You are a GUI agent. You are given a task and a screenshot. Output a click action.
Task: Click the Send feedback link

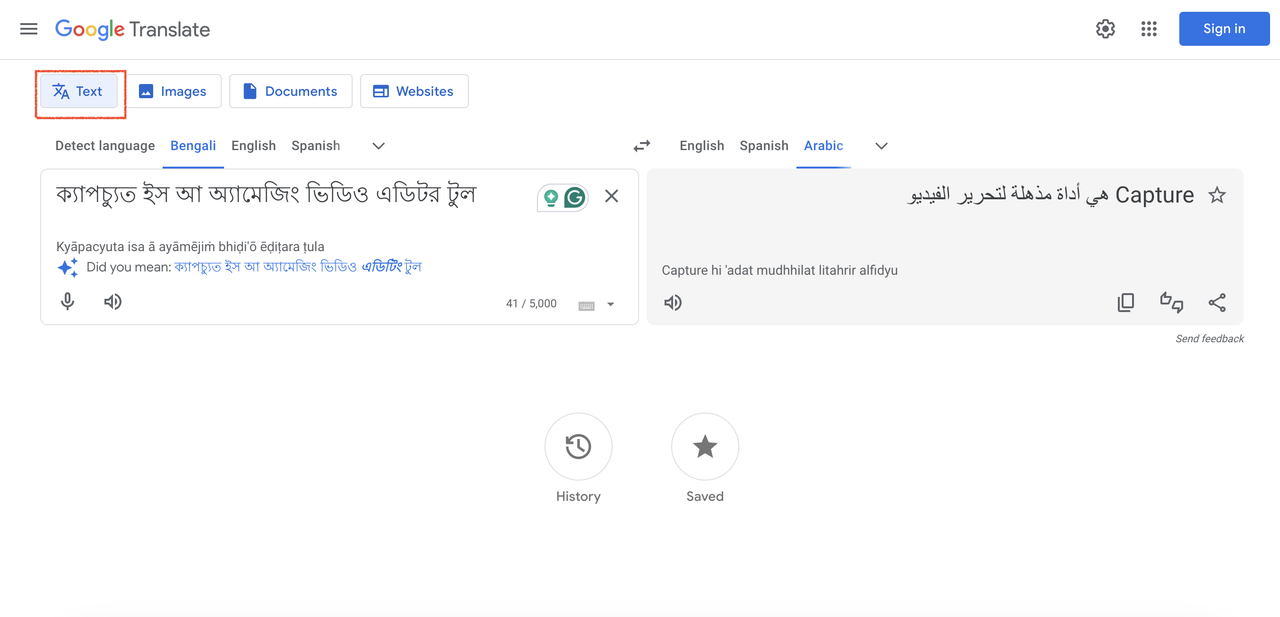click(x=1210, y=339)
